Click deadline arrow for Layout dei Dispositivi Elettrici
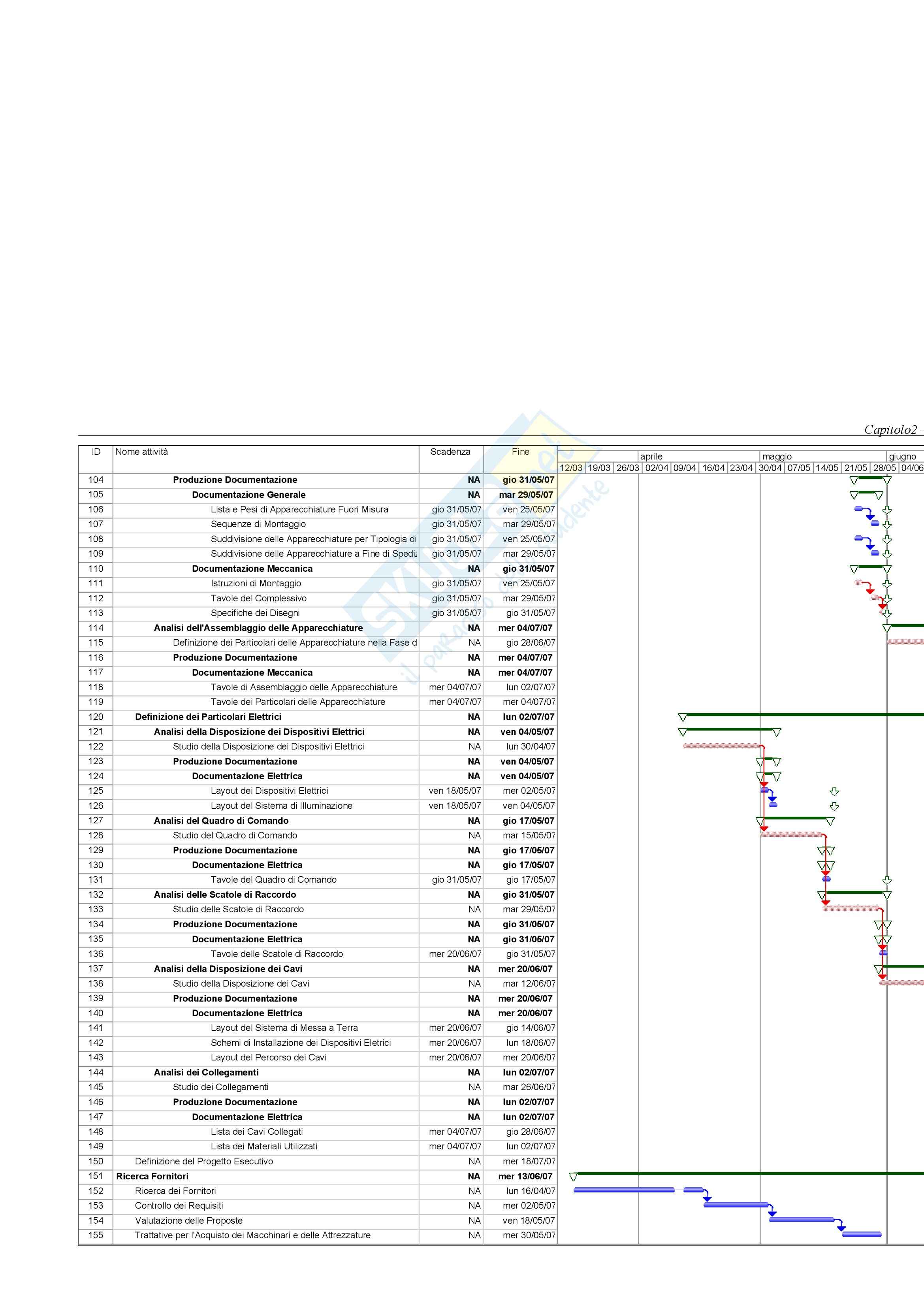The height and width of the screenshot is (1307, 924). (x=834, y=791)
